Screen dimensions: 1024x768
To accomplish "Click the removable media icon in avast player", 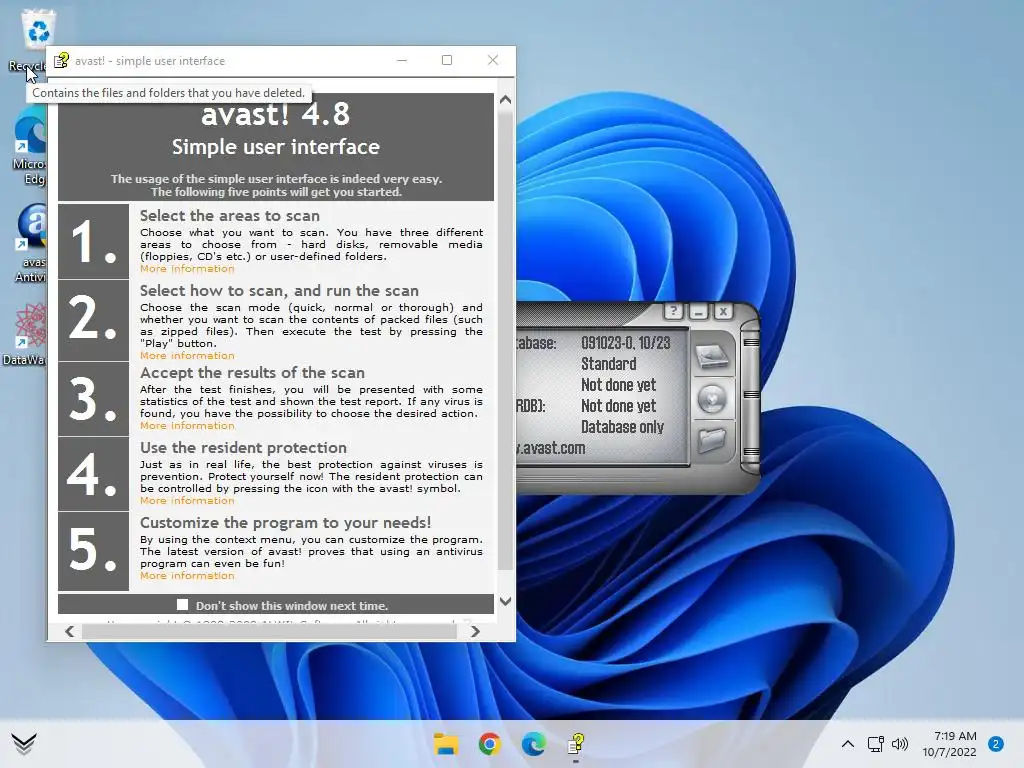I will [711, 398].
